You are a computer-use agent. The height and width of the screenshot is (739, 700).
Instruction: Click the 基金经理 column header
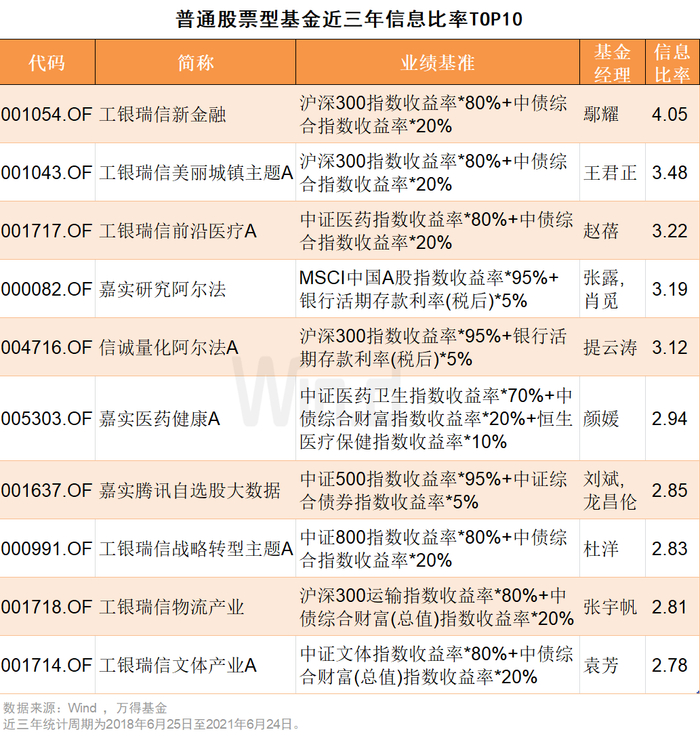coord(612,63)
